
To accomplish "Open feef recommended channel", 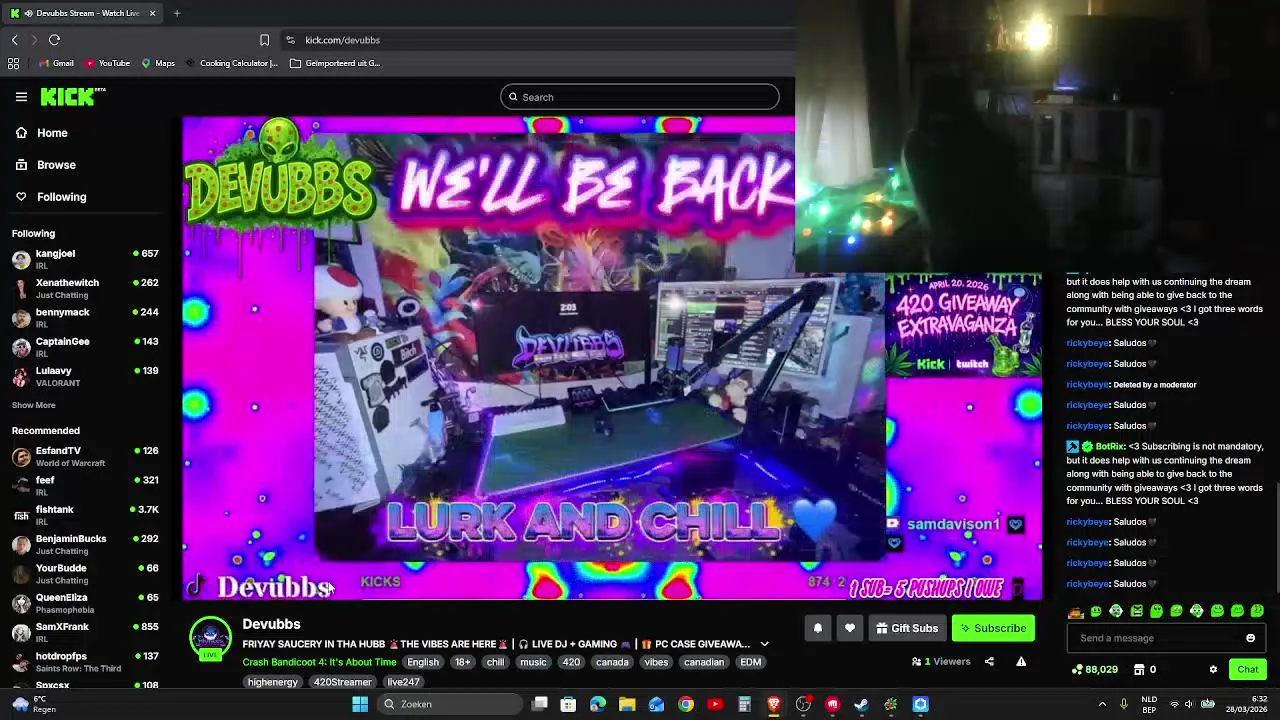I will (85, 485).
